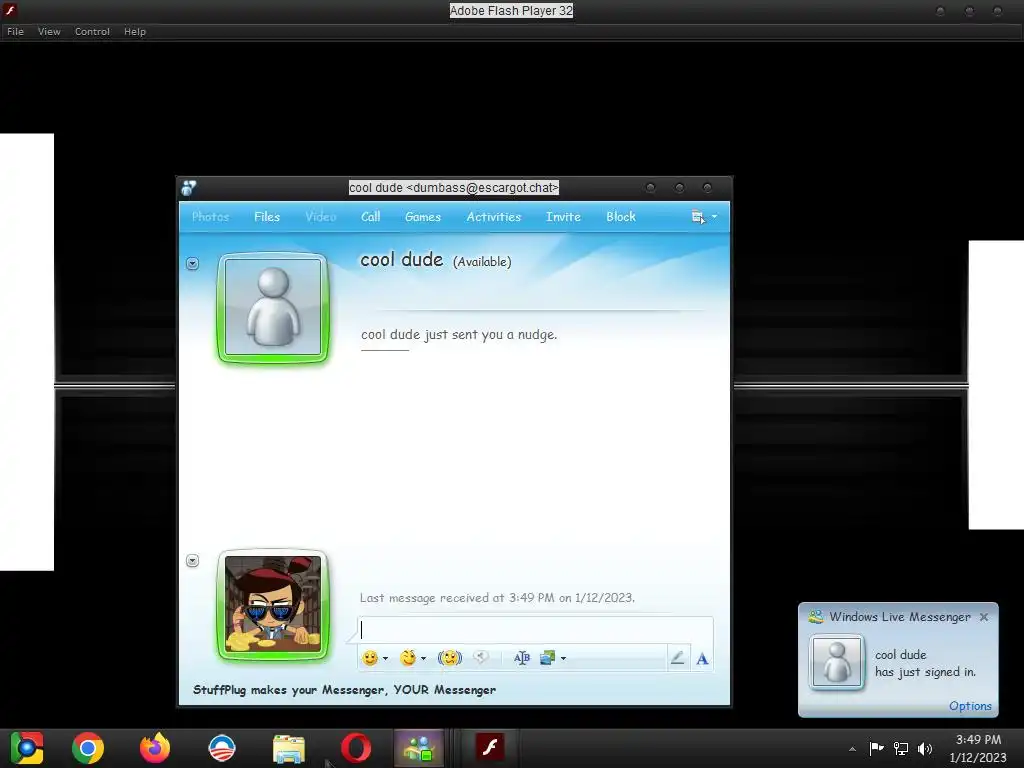Change the font with the AB icon

pos(521,658)
